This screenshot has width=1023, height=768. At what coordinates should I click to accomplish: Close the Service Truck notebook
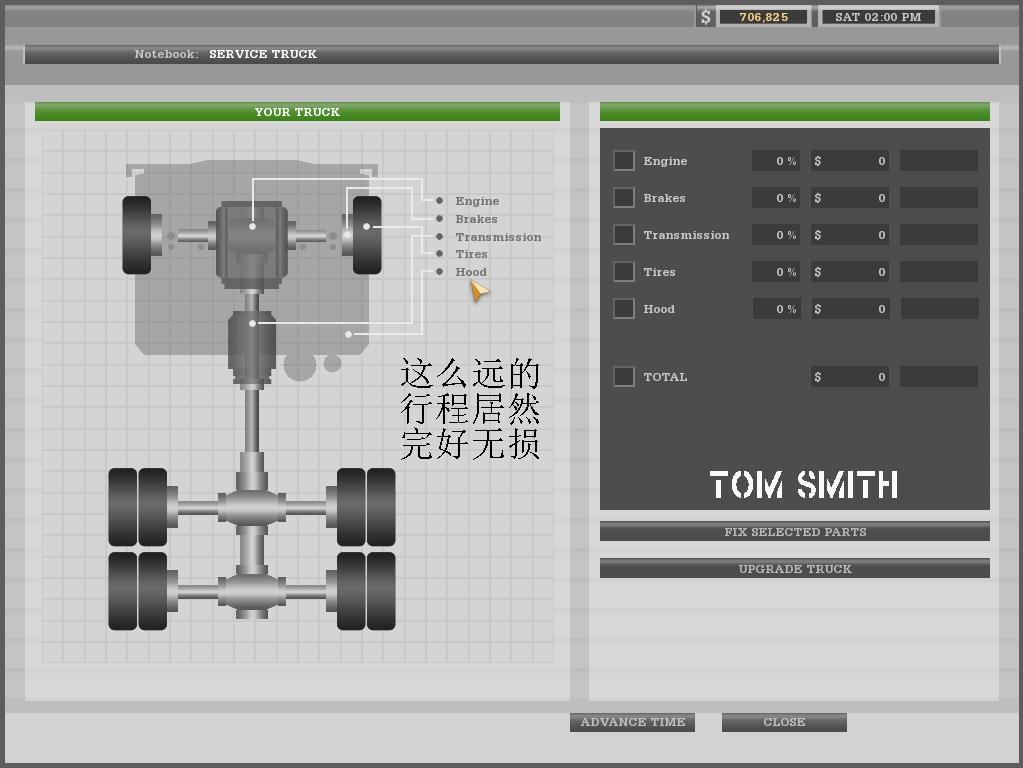(784, 722)
